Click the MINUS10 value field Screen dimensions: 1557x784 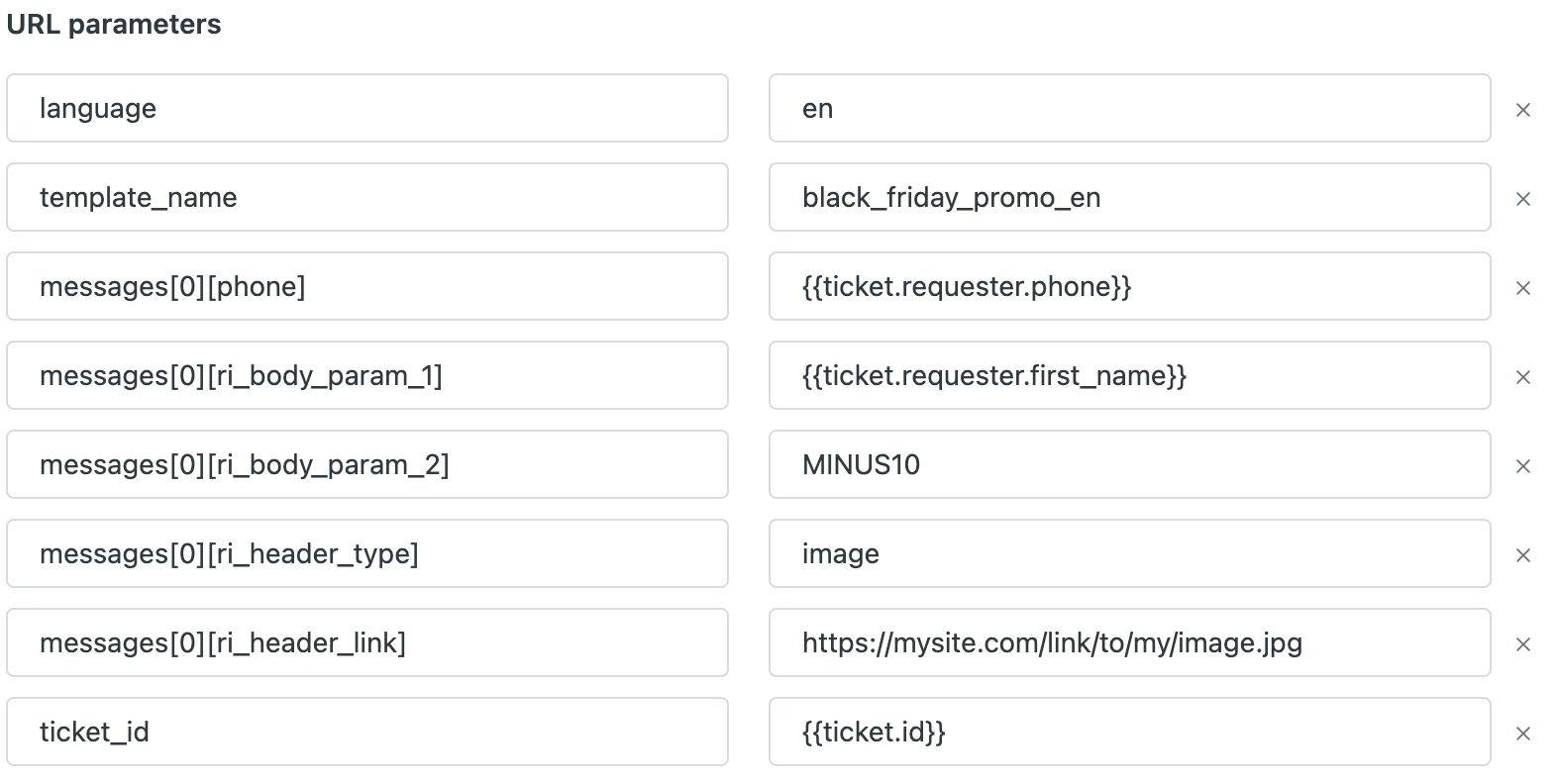[1129, 464]
